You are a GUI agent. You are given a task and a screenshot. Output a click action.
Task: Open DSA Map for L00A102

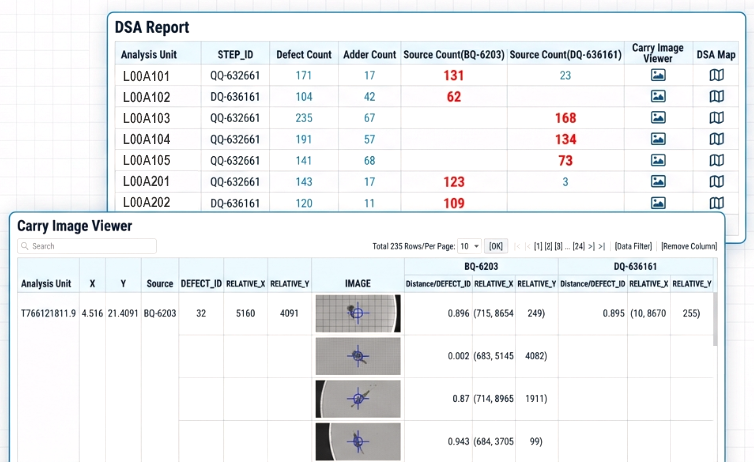[715, 97]
